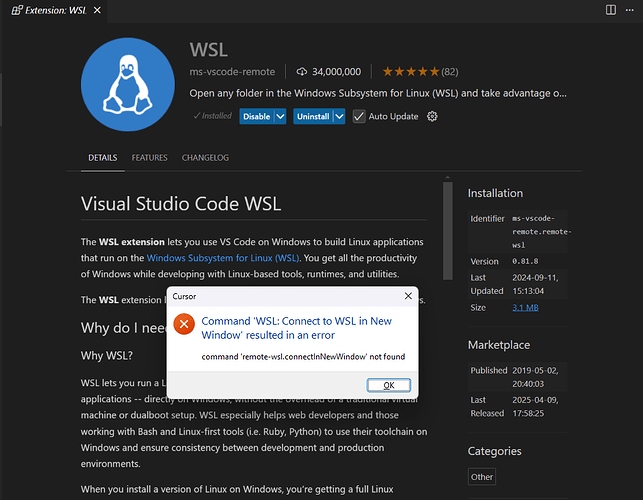The height and width of the screenshot is (500, 643).
Task: Close the Extension: WSL tab
Action: coord(97,10)
